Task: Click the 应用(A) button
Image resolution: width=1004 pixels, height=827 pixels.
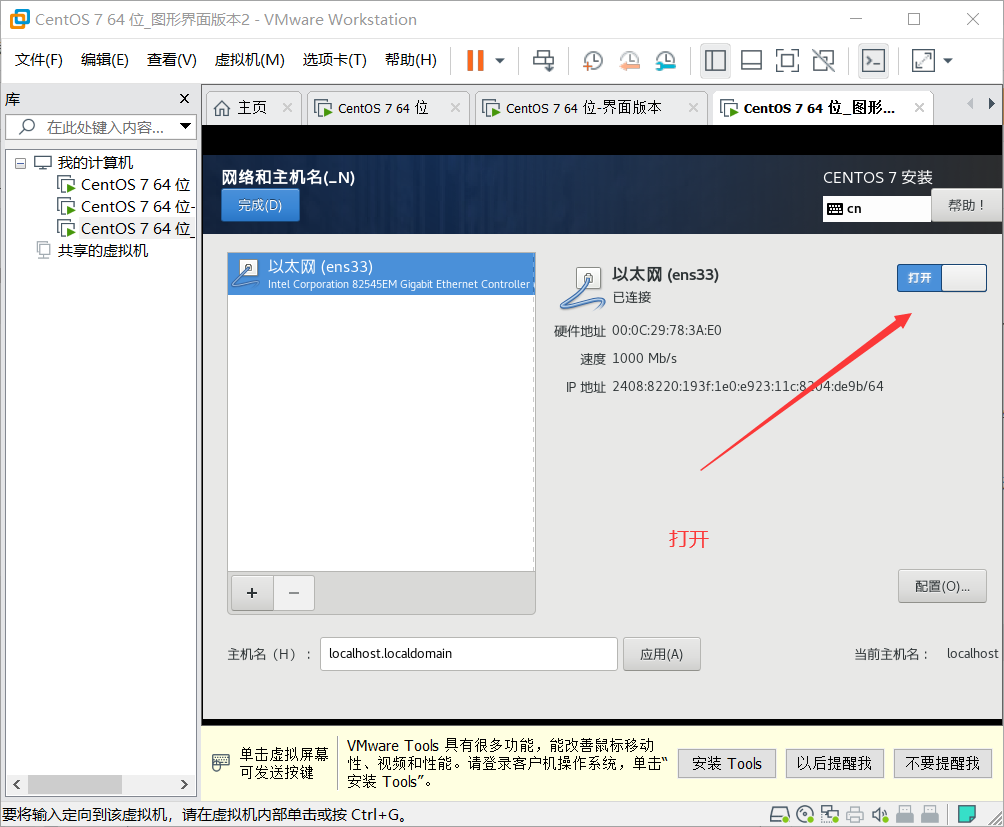Action: coord(661,653)
